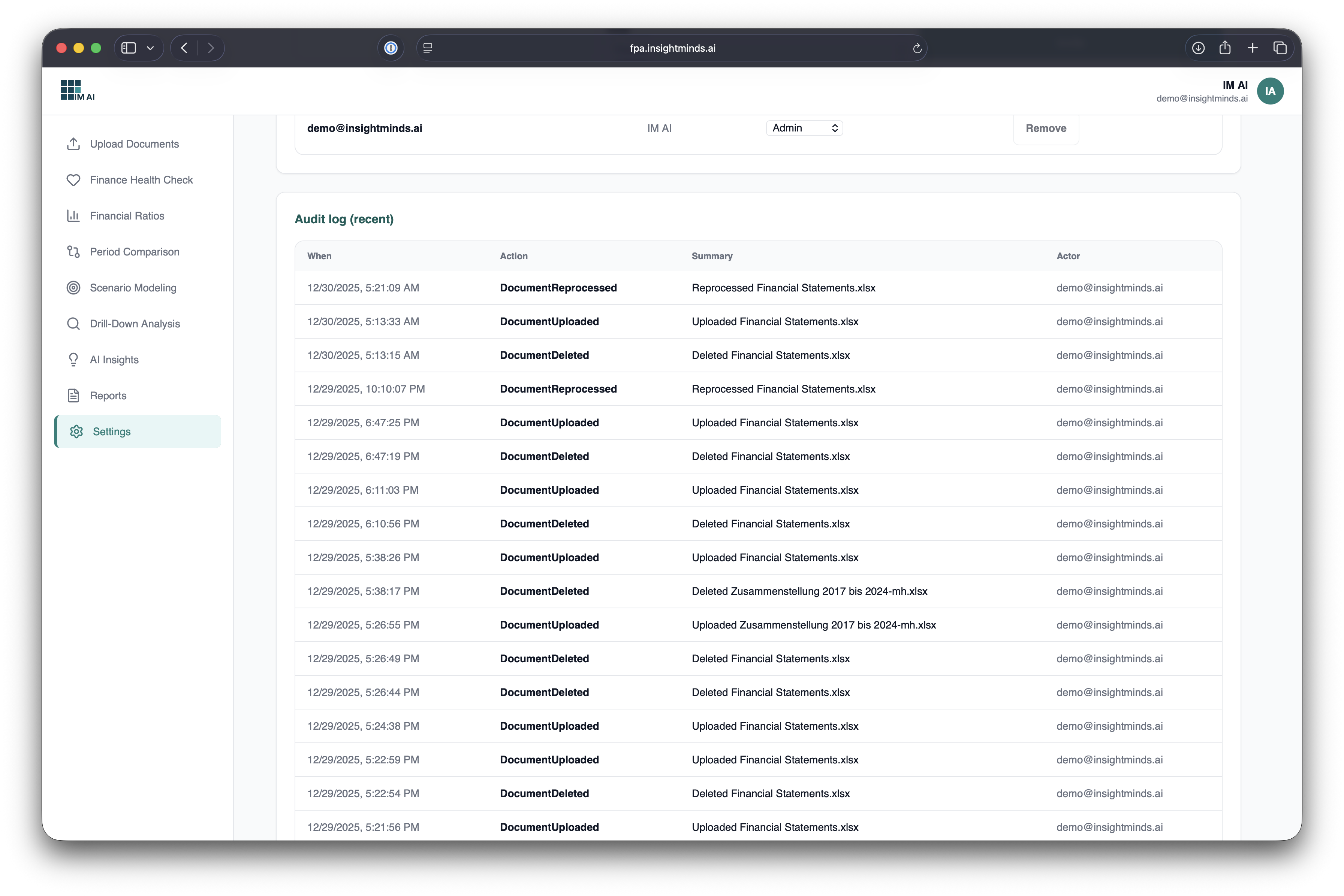Click the Financial Ratios bar chart icon
The image size is (1344, 896).
pyautogui.click(x=73, y=216)
